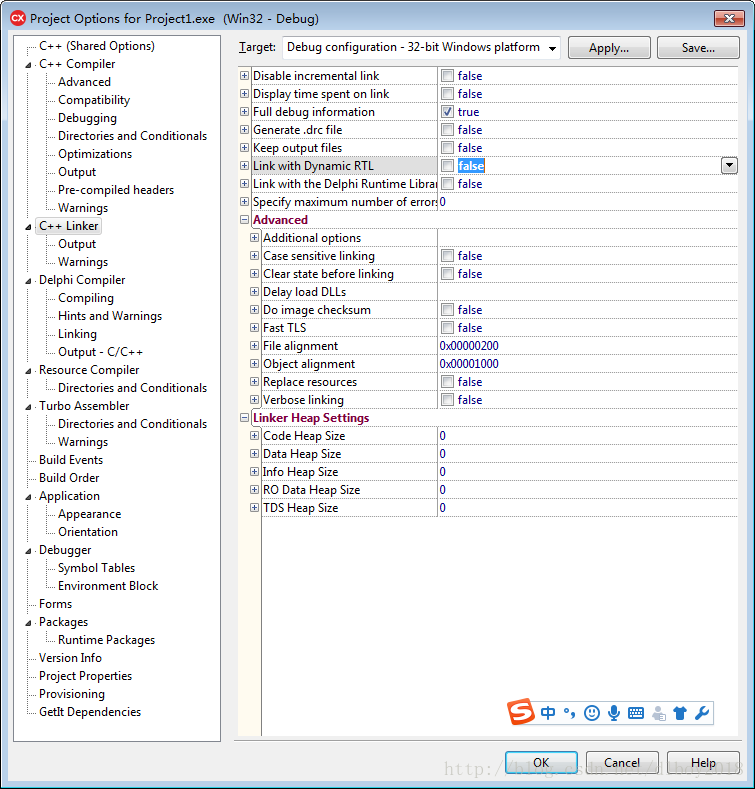Toggle Chinese input mode icon
The width and height of the screenshot is (755, 789).
coord(548,713)
